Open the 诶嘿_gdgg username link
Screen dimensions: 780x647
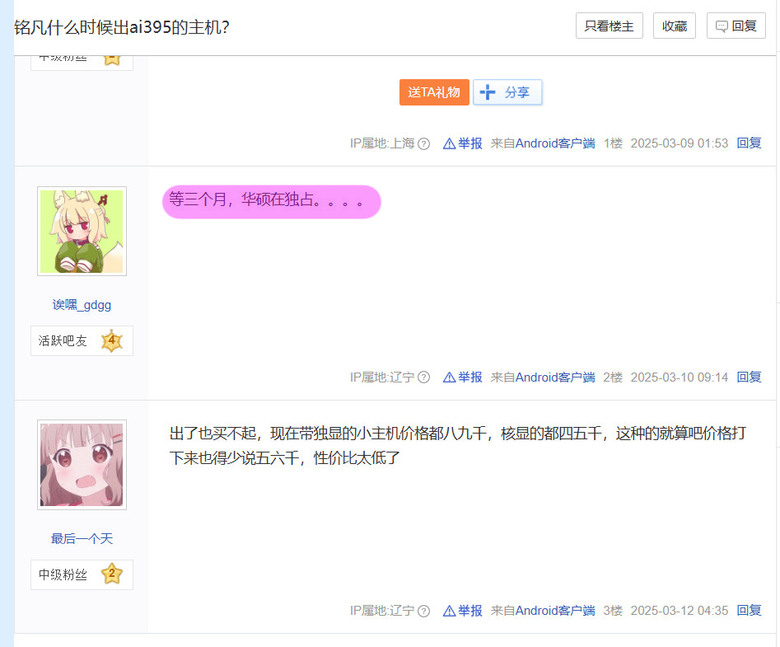click(82, 304)
